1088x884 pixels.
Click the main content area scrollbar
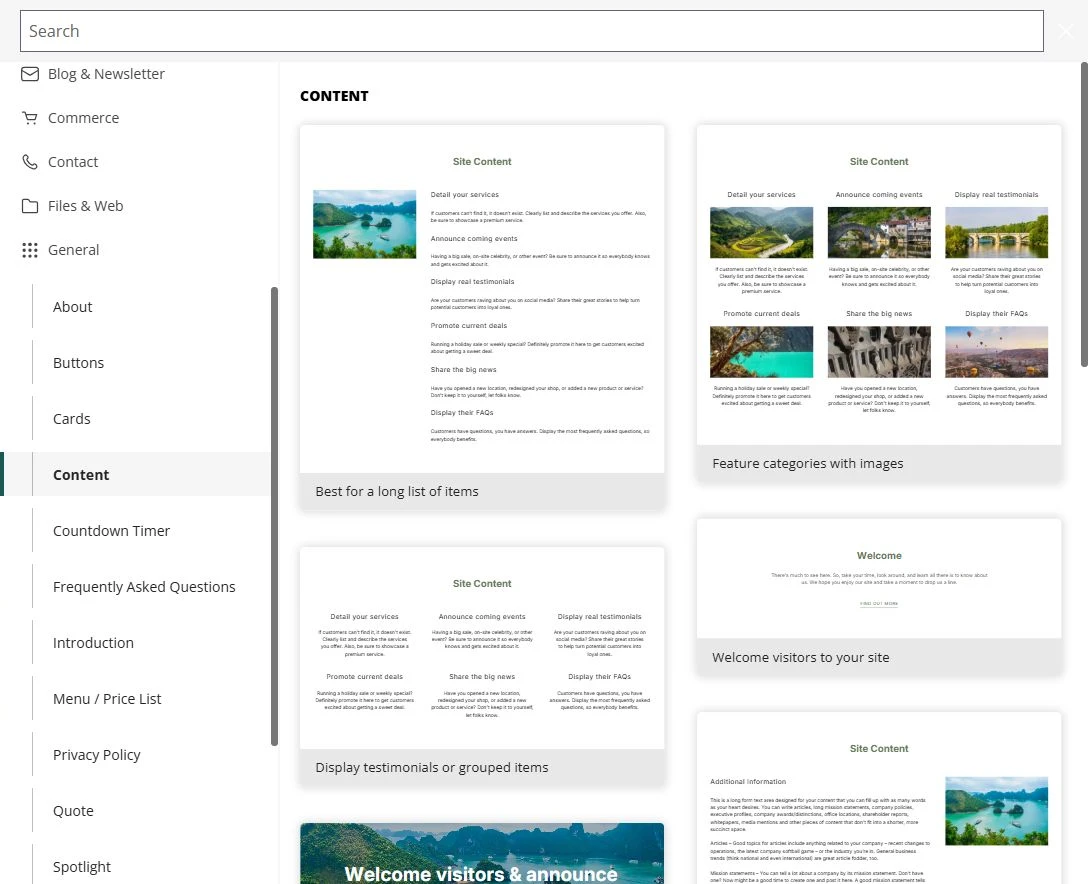click(x=1084, y=214)
